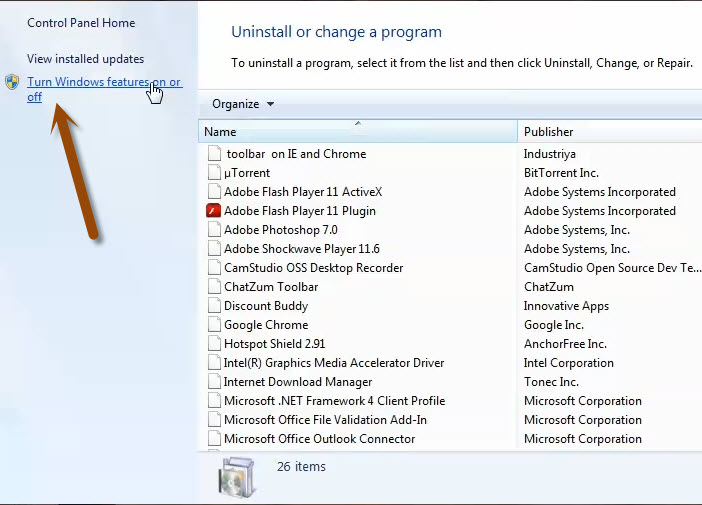
Task: Click the 'Industriya' publisher cell
Action: coord(550,154)
